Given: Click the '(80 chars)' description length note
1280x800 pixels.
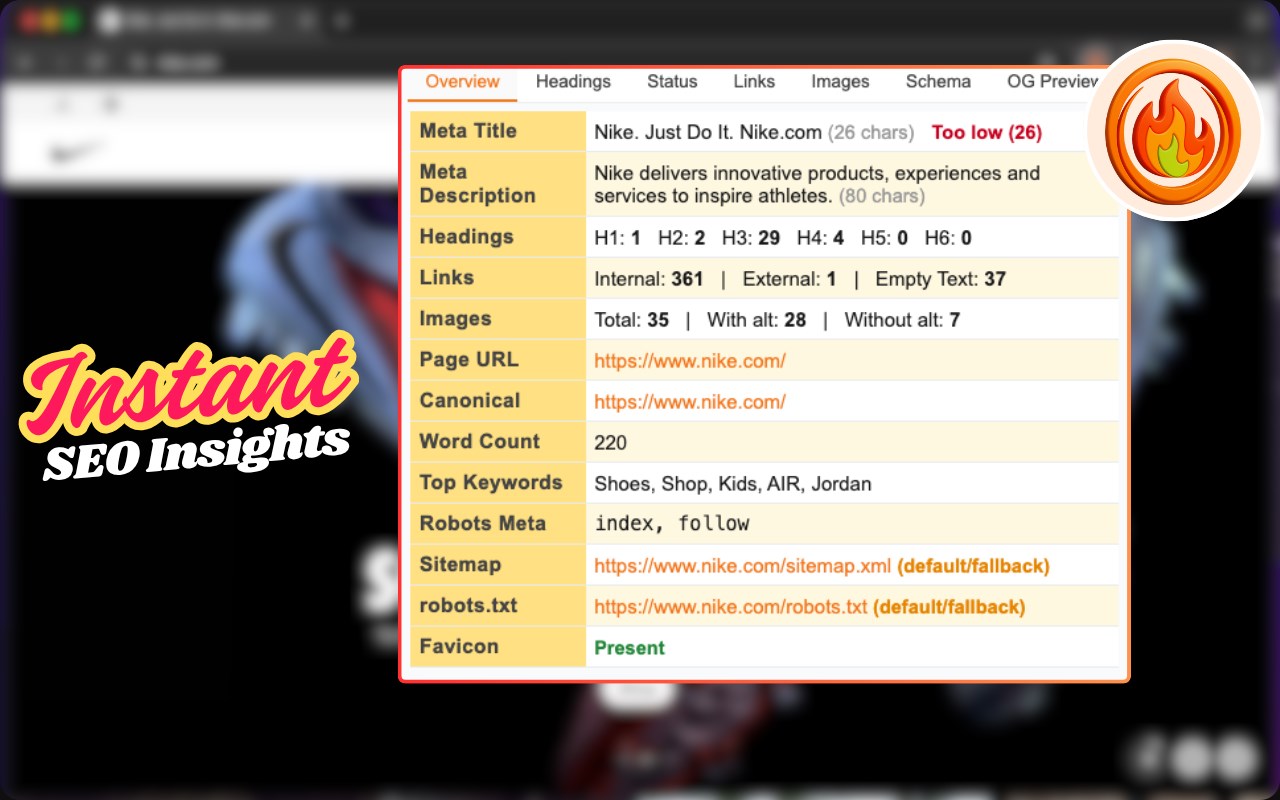Looking at the screenshot, I should (882, 196).
